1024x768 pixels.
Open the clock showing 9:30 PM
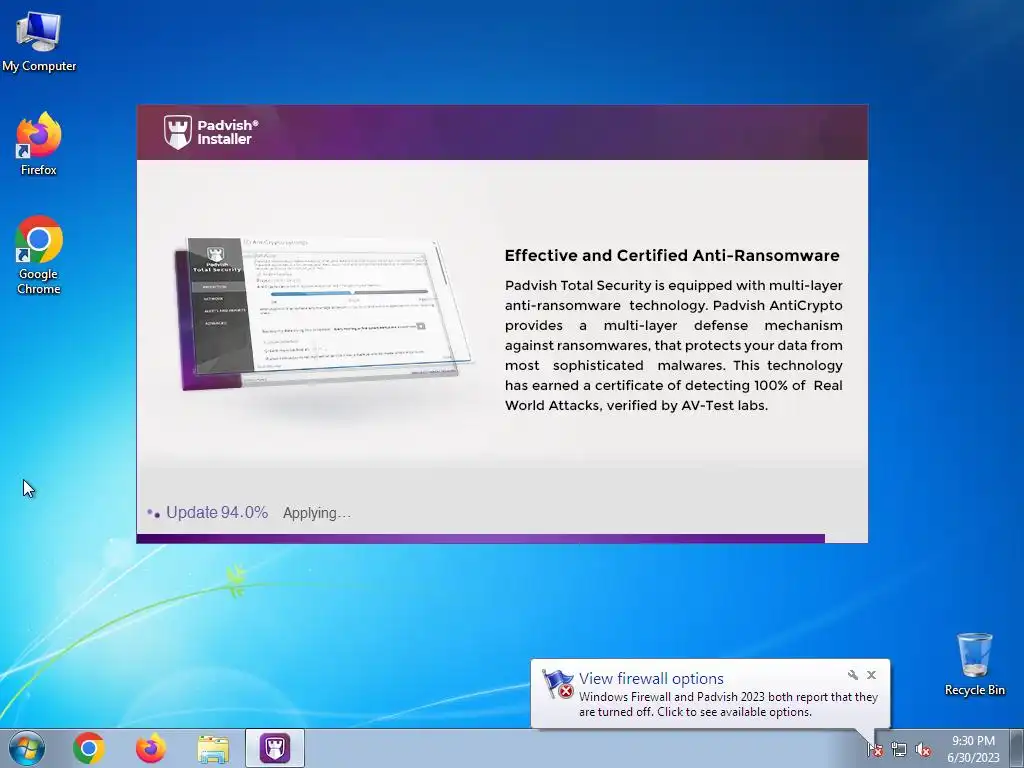click(973, 749)
